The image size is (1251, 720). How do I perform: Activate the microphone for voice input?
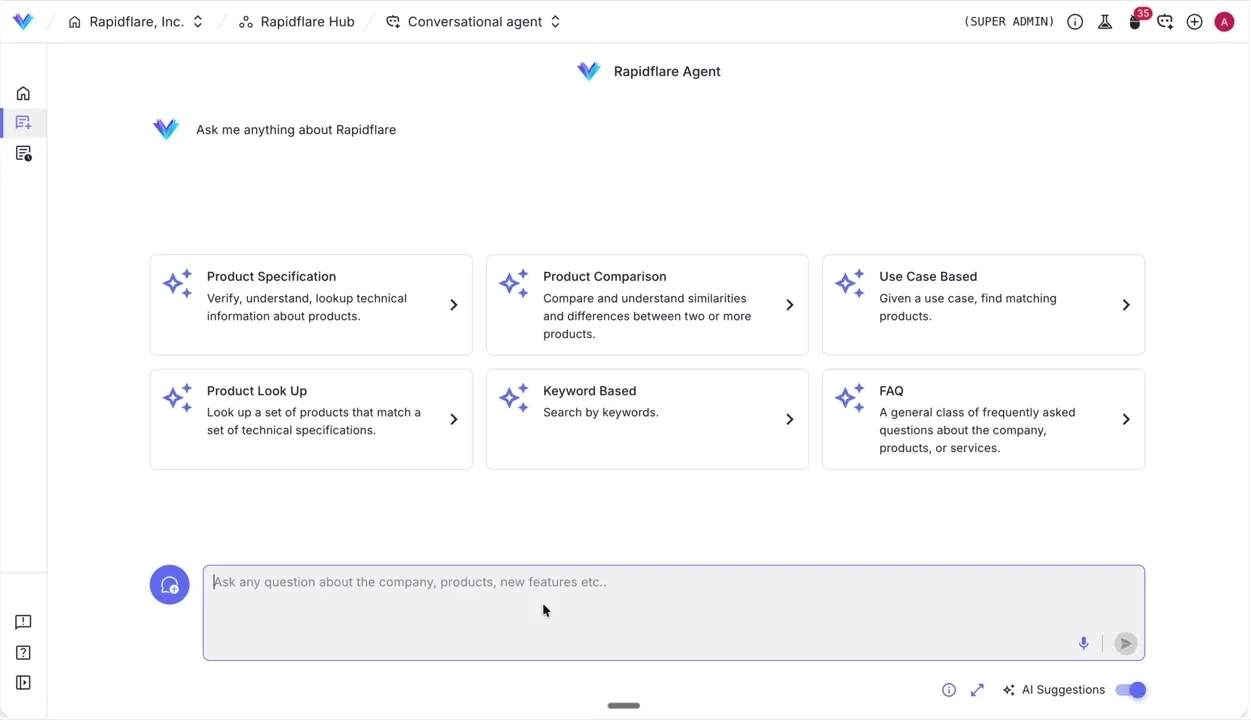pyautogui.click(x=1083, y=643)
